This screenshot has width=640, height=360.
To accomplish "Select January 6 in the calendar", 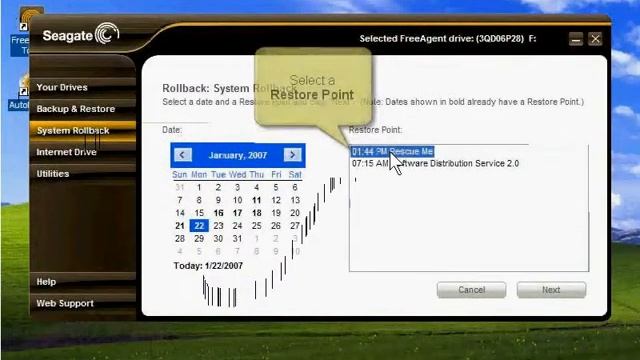I will (x=295, y=188).
